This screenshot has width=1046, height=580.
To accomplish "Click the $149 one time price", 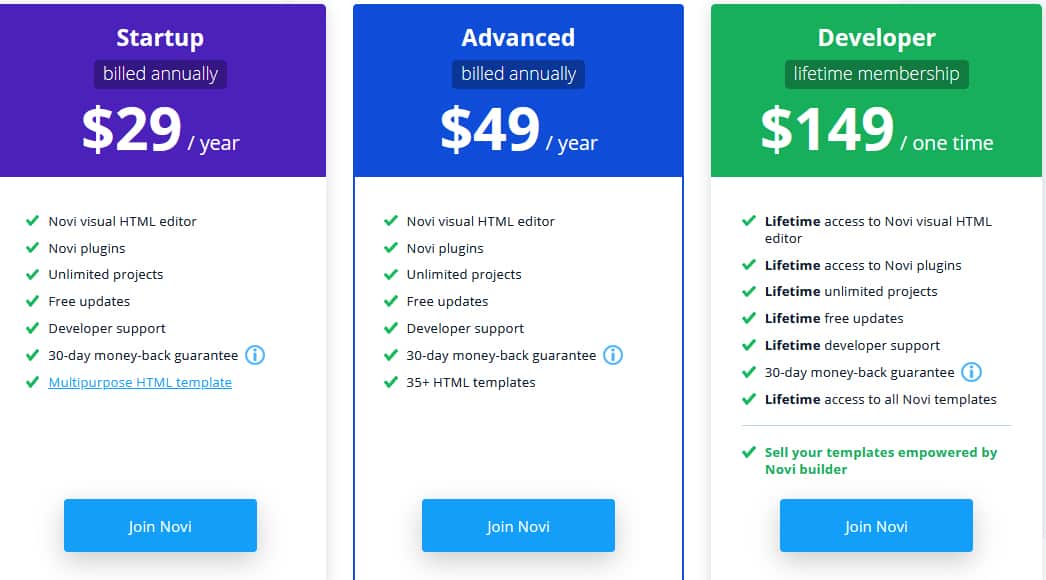I will point(877,129).
